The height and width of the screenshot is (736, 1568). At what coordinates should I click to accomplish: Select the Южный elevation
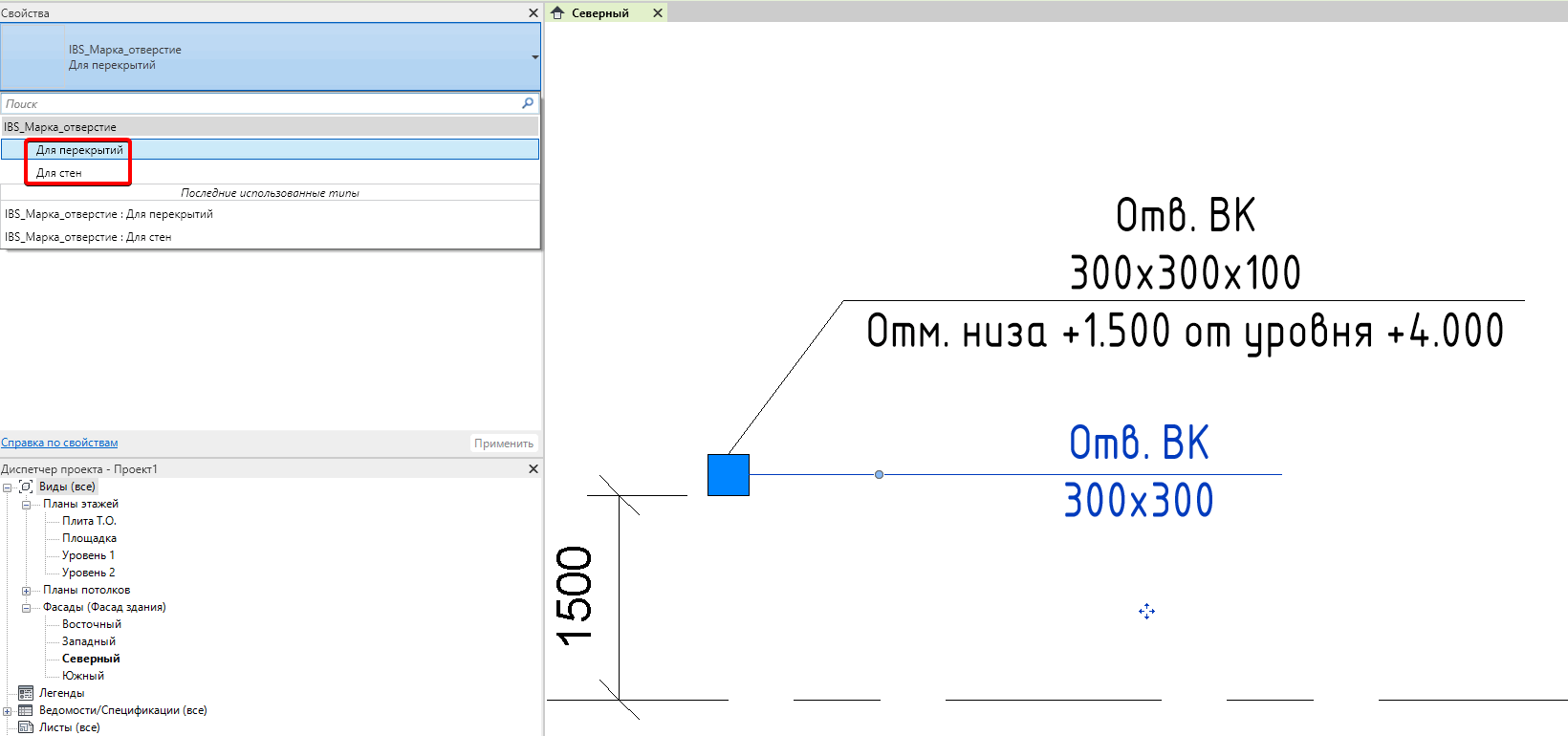pyautogui.click(x=83, y=676)
